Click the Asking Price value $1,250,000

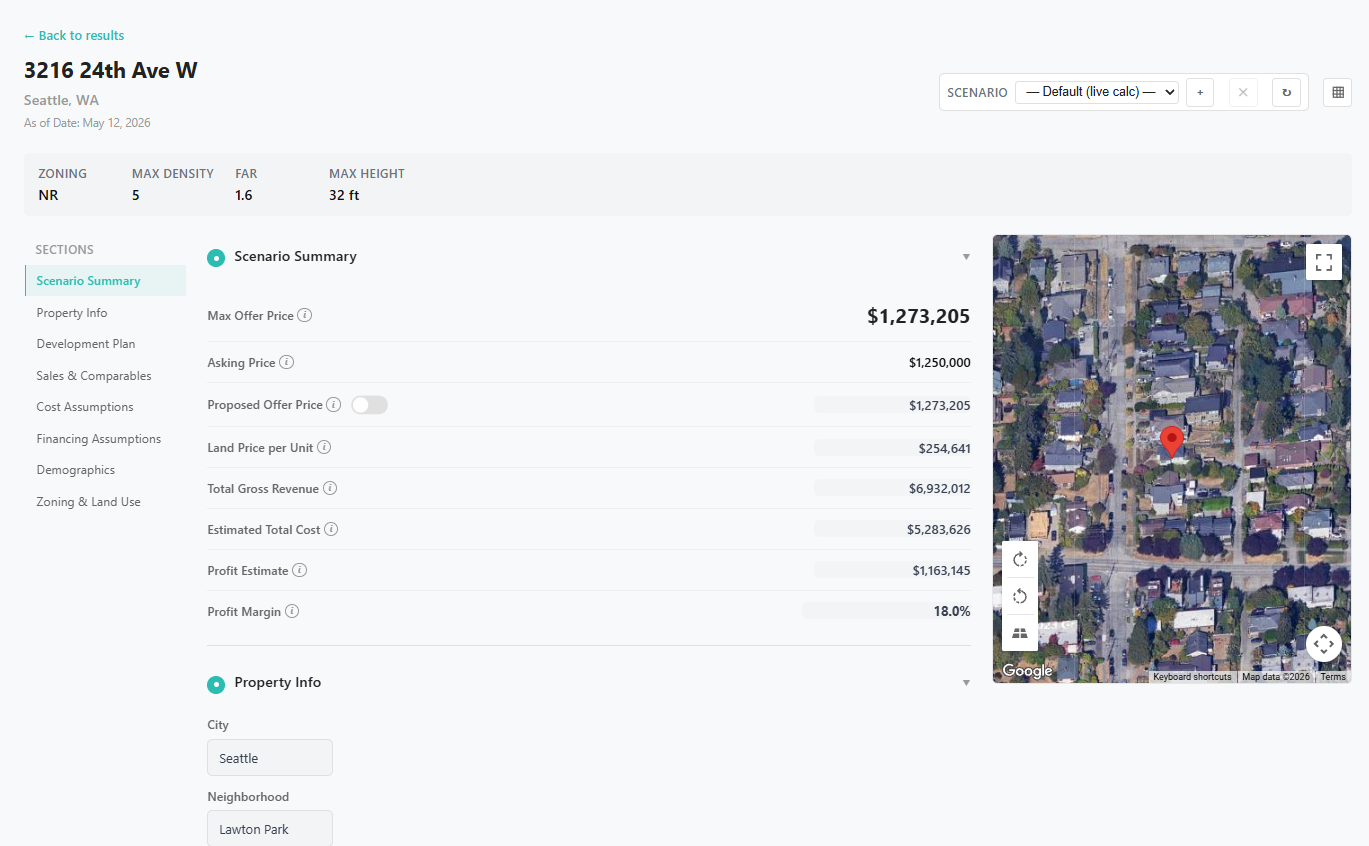click(x=939, y=363)
